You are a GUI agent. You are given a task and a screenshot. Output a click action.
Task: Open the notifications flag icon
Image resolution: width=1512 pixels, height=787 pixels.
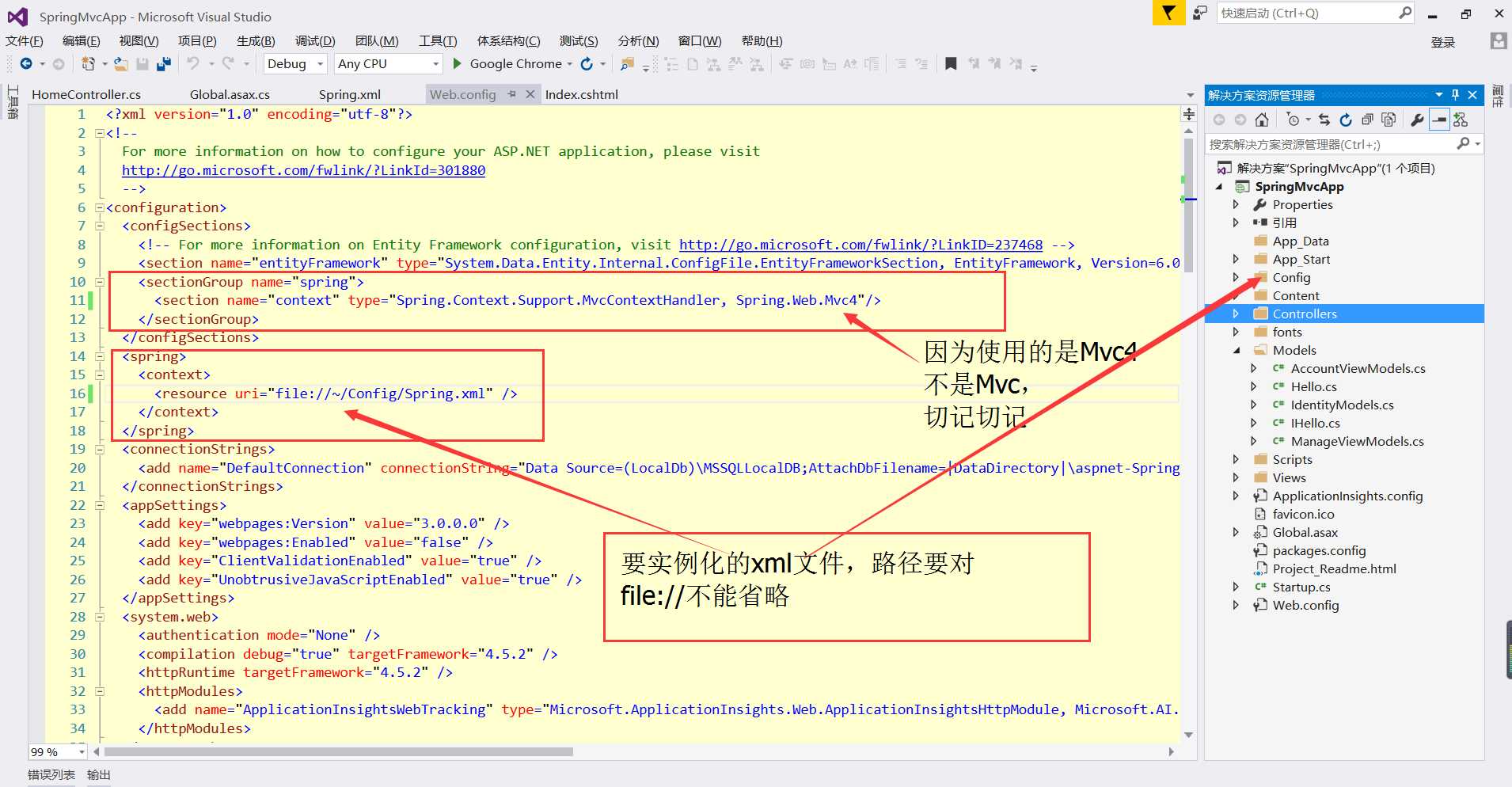click(1168, 13)
